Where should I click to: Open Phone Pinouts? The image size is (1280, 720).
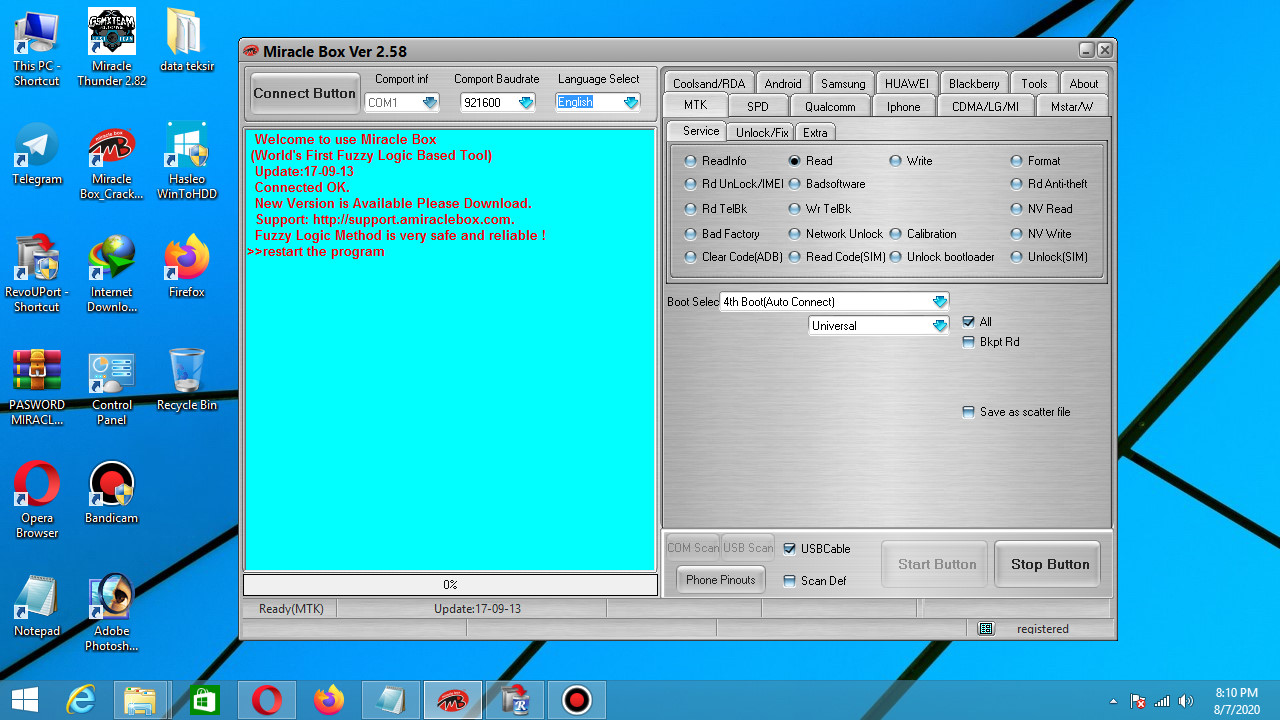click(720, 580)
